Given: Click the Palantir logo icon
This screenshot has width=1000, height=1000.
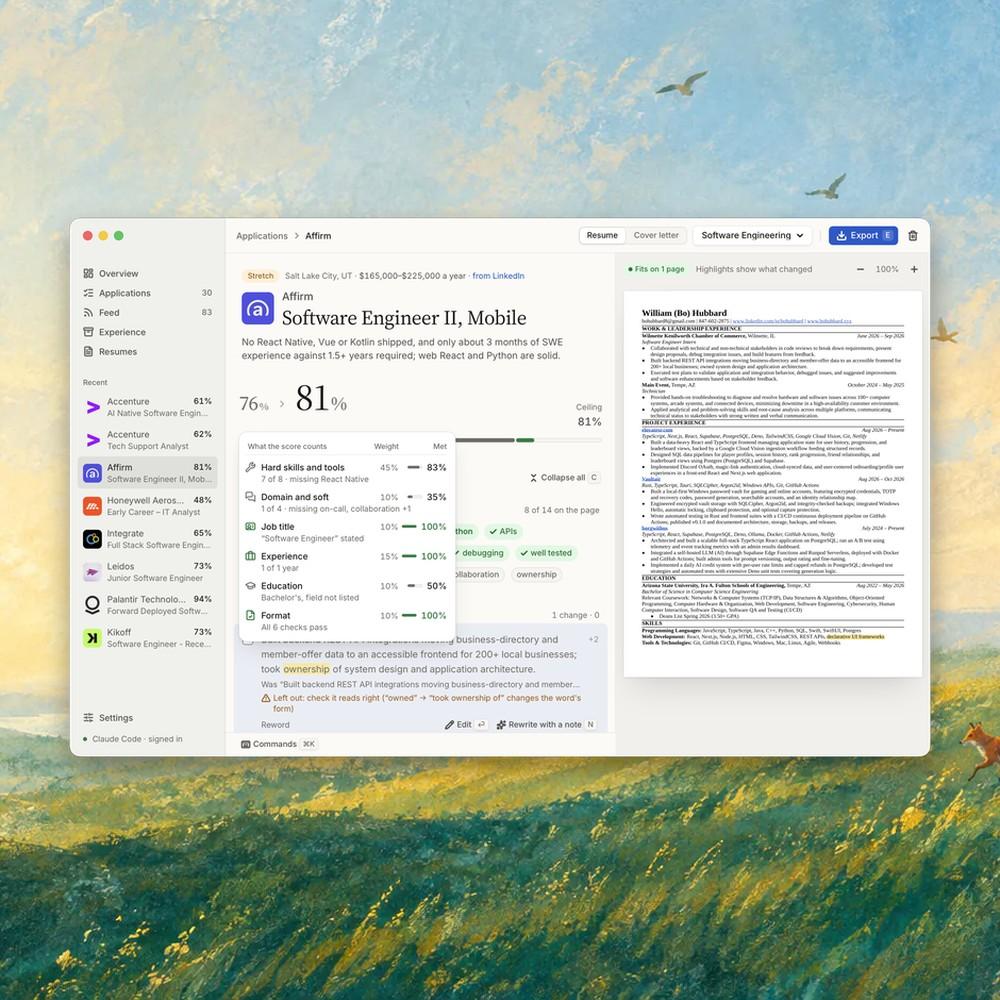Looking at the screenshot, I should point(92,605).
